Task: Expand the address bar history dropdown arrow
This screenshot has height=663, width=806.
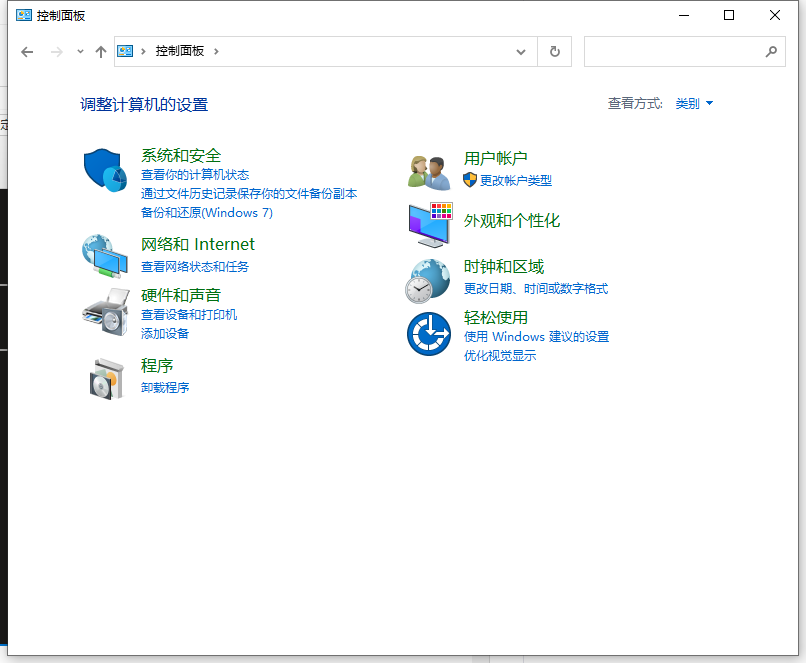Action: pyautogui.click(x=520, y=51)
